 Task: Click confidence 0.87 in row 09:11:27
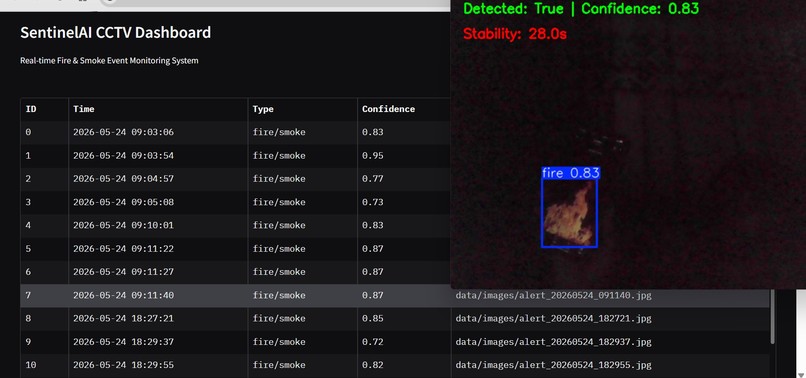pos(373,272)
